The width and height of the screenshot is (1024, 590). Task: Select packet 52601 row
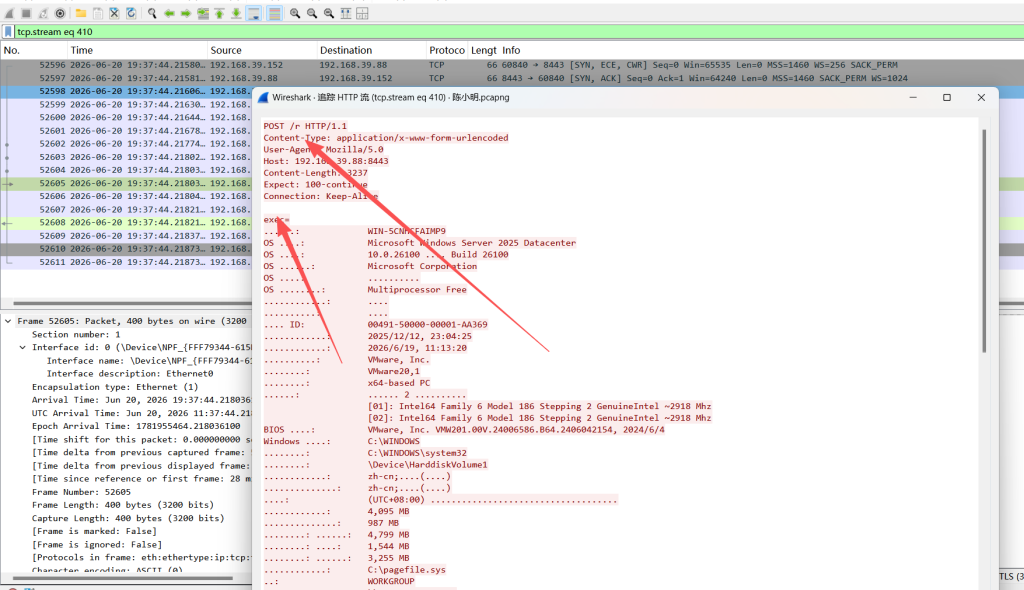coord(126,131)
